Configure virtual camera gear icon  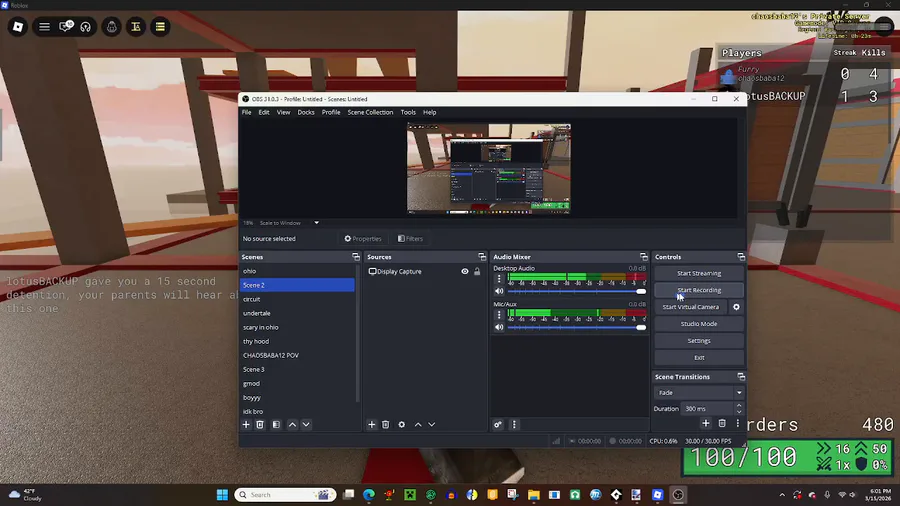[x=736, y=307]
